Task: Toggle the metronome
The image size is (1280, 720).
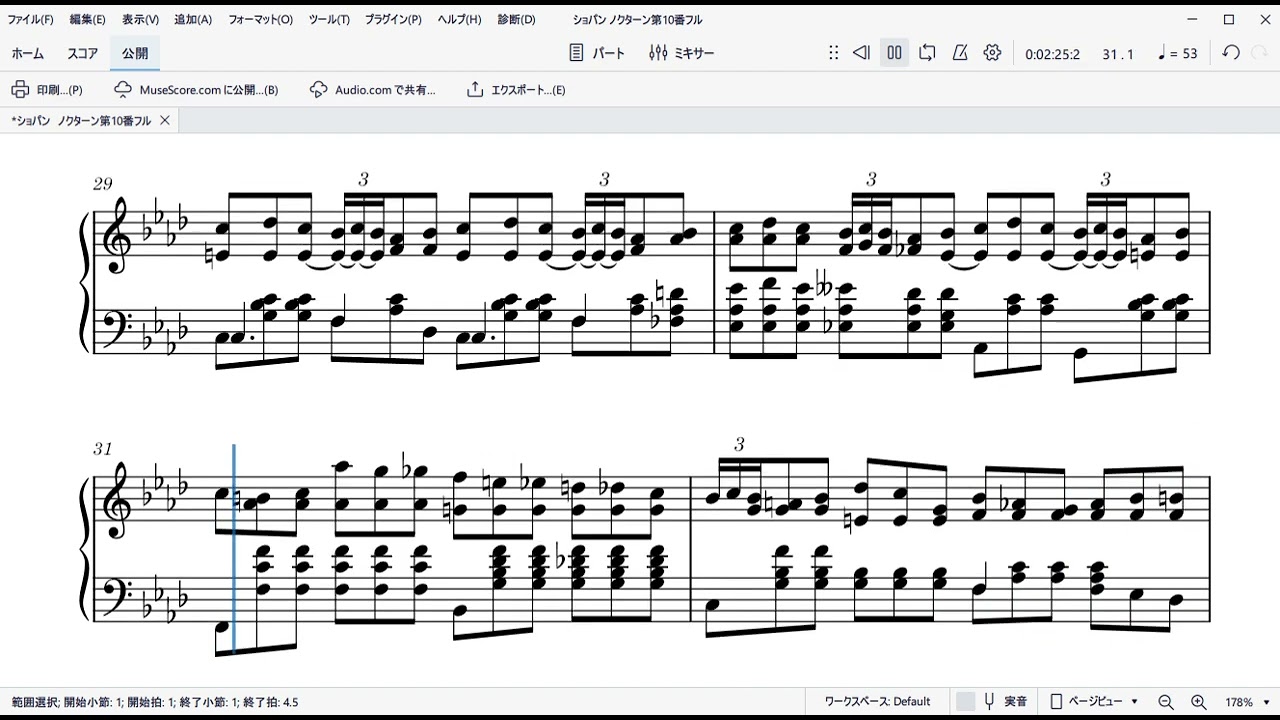Action: click(x=959, y=53)
